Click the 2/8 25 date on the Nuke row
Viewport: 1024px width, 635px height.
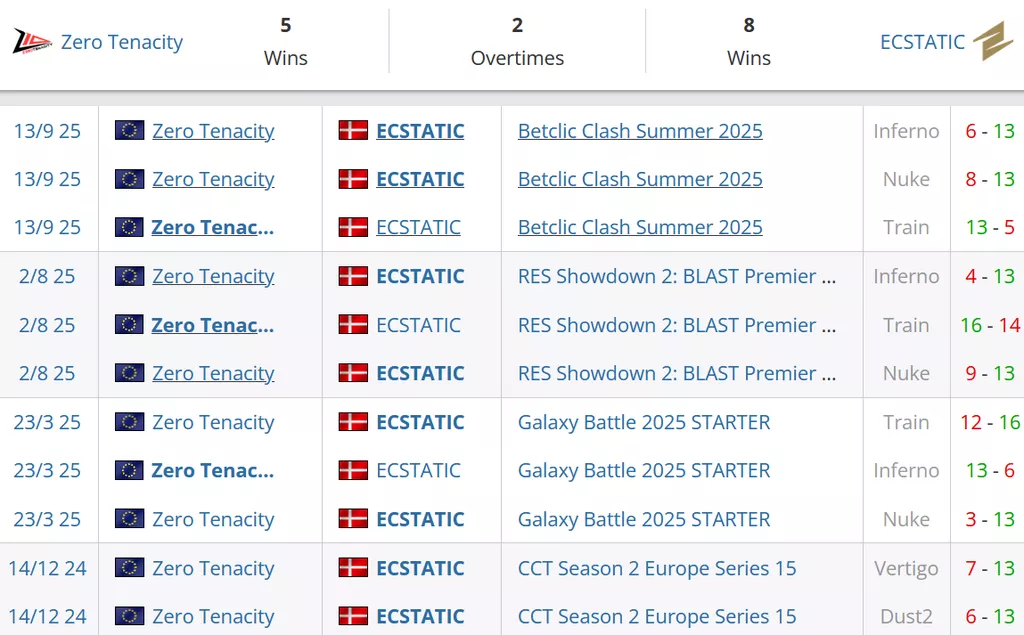47,373
